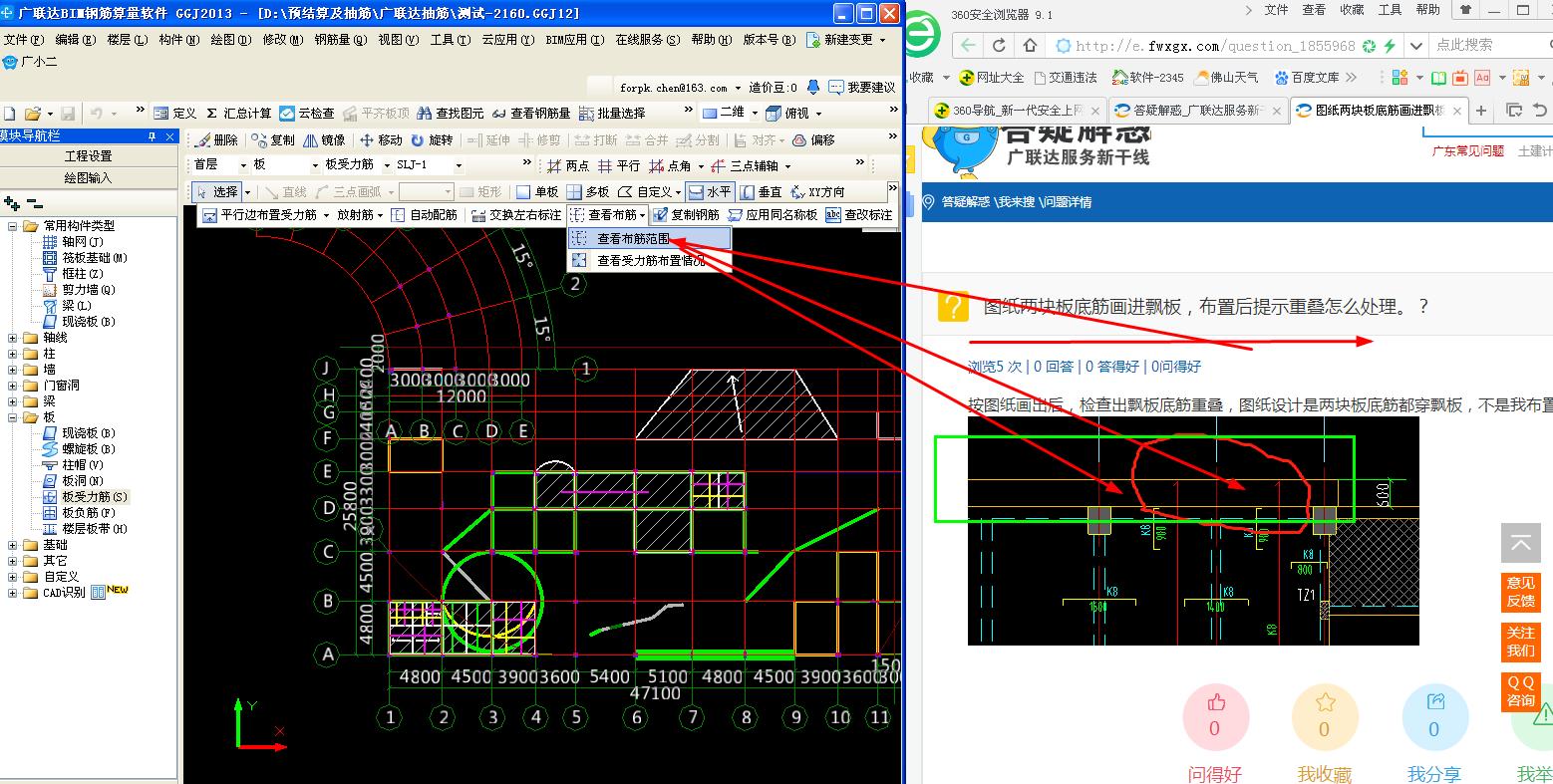Select the 旋转 rotate tool
This screenshot has width=1553, height=784.
(433, 140)
